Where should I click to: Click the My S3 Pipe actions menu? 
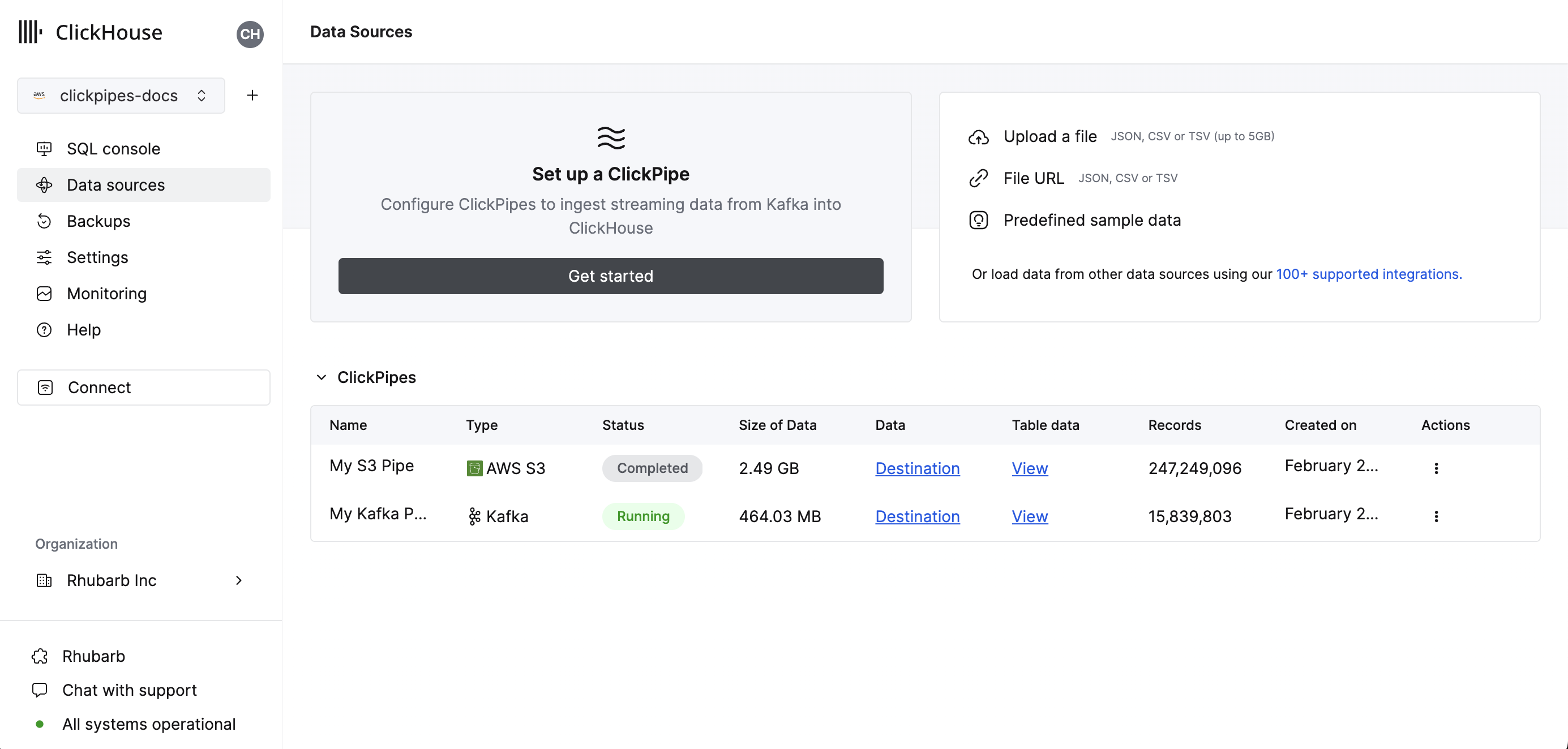point(1437,467)
